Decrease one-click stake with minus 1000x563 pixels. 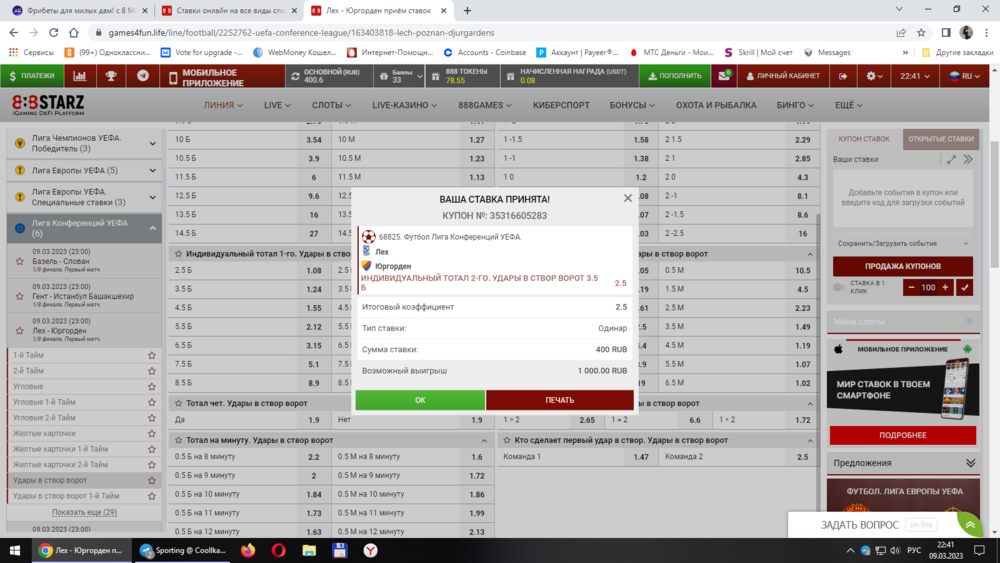click(x=911, y=288)
